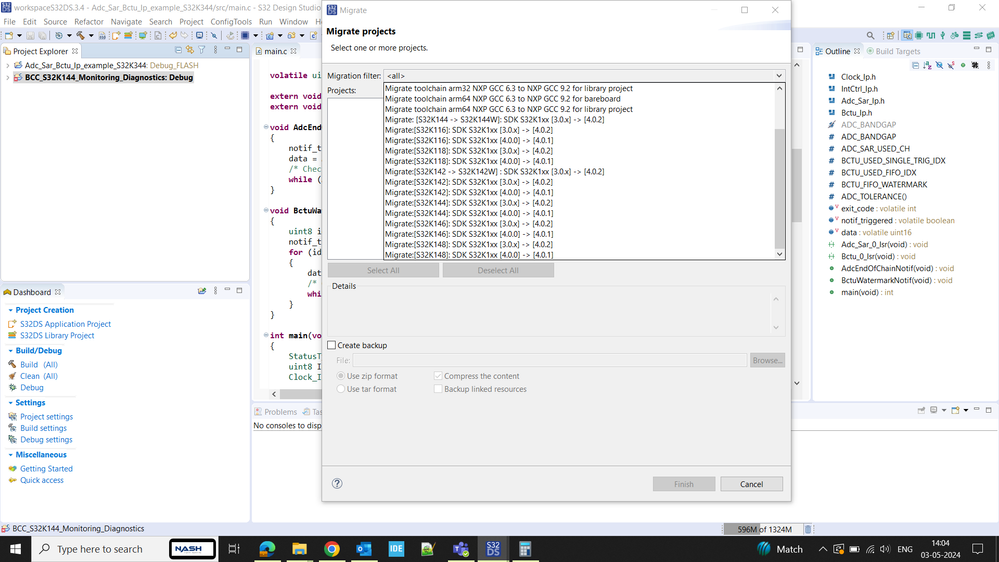Click the Deselect All button
The image size is (999, 562).
(498, 270)
